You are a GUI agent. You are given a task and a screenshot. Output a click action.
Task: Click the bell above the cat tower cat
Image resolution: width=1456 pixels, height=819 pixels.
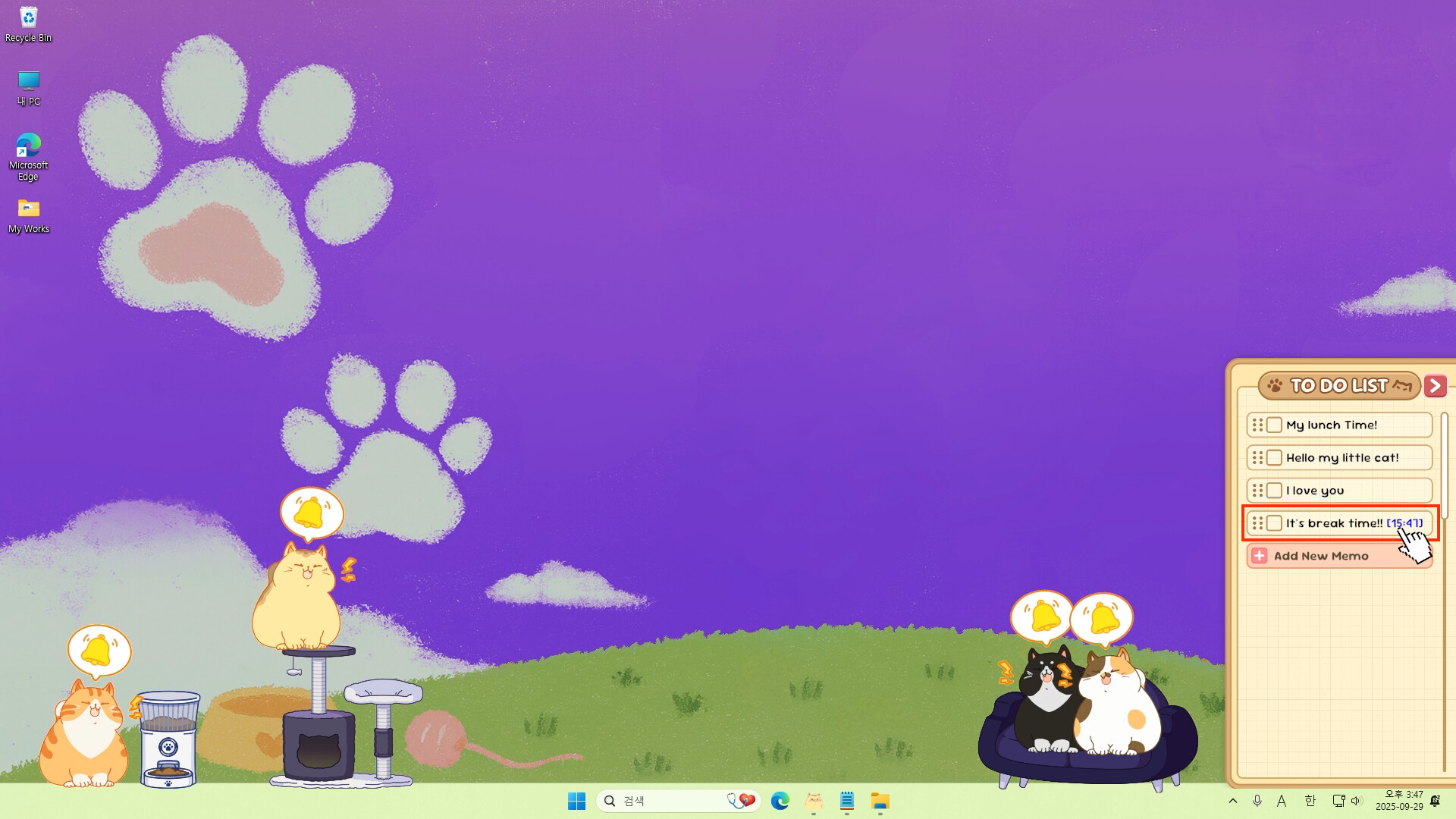[309, 511]
